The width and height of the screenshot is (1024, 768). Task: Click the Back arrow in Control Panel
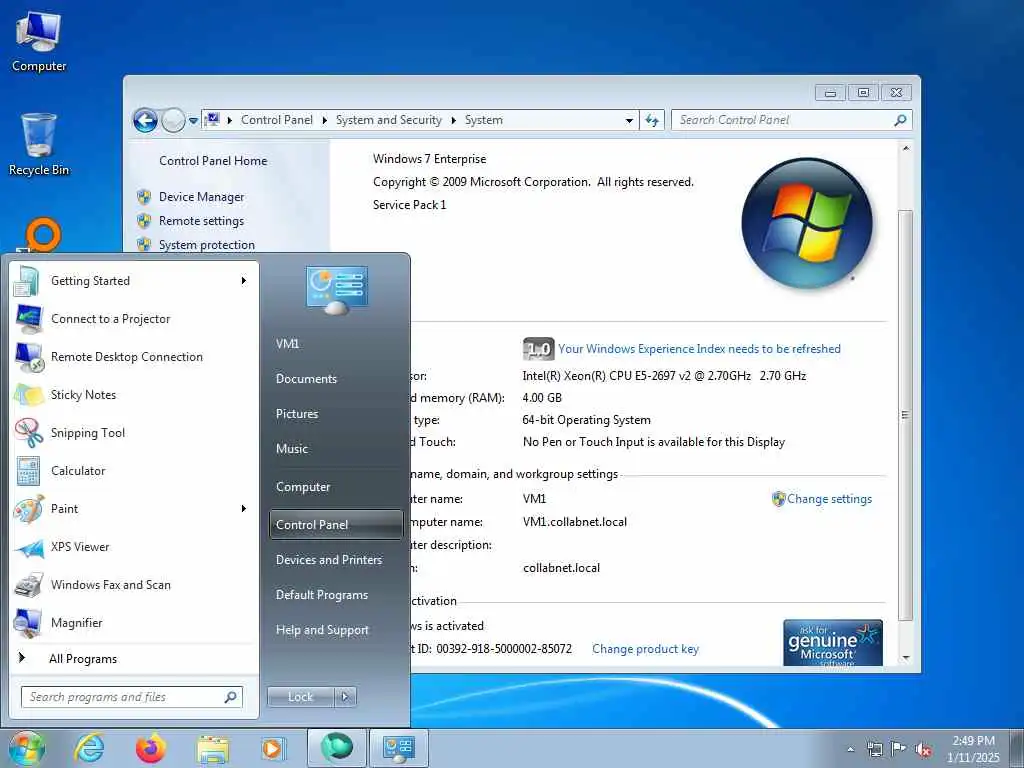[145, 120]
